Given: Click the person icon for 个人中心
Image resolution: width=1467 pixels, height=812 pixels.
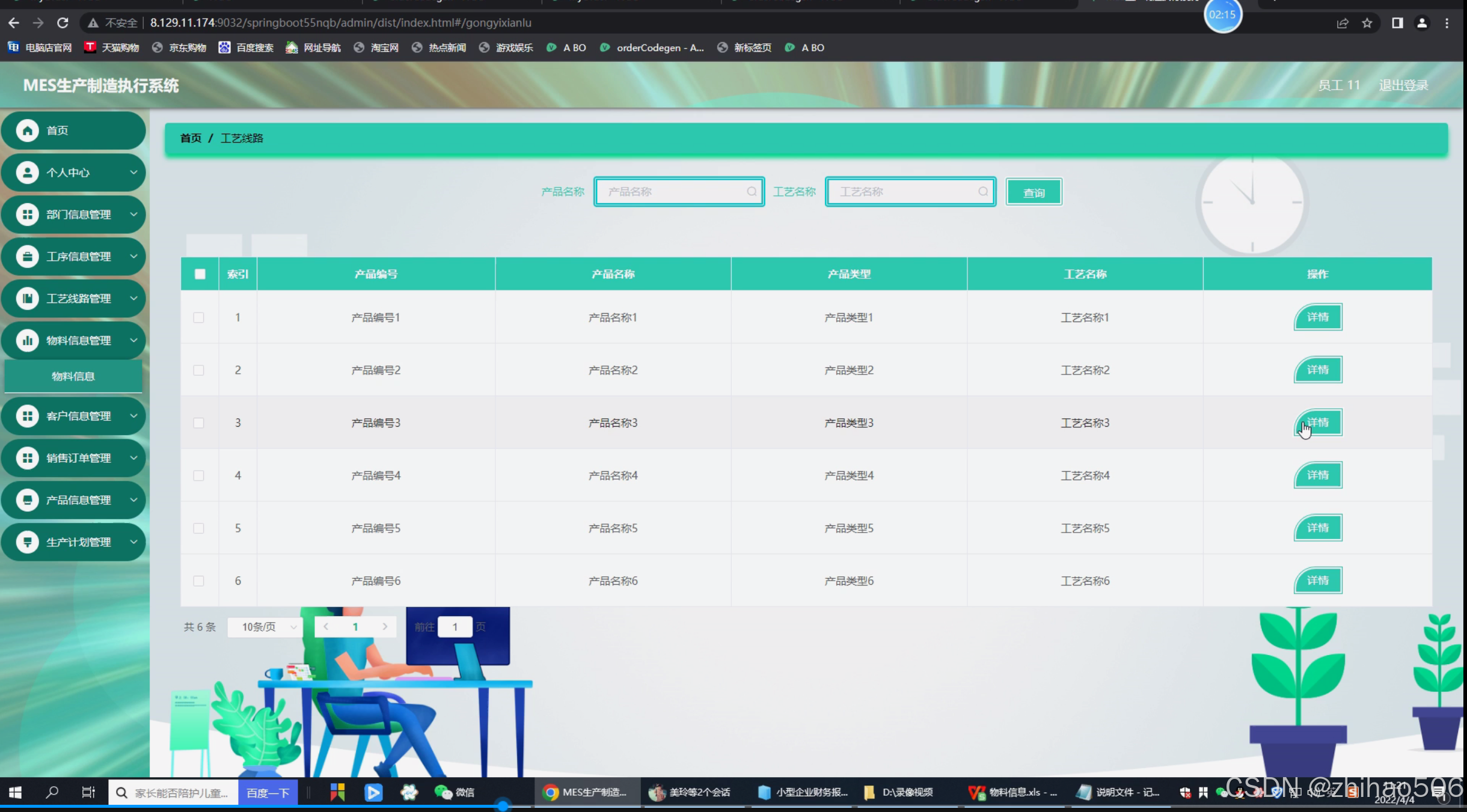Looking at the screenshot, I should (27, 172).
